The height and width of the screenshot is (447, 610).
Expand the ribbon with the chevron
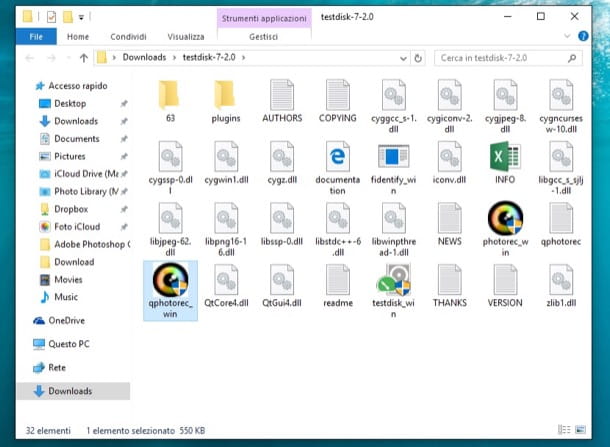point(567,36)
